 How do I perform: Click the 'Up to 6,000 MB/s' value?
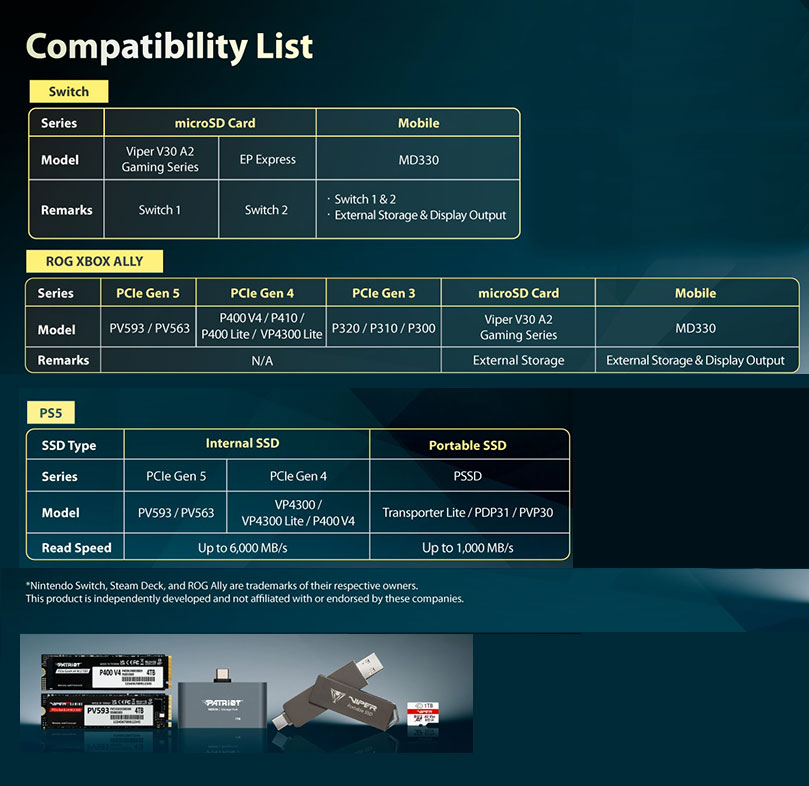point(242,548)
